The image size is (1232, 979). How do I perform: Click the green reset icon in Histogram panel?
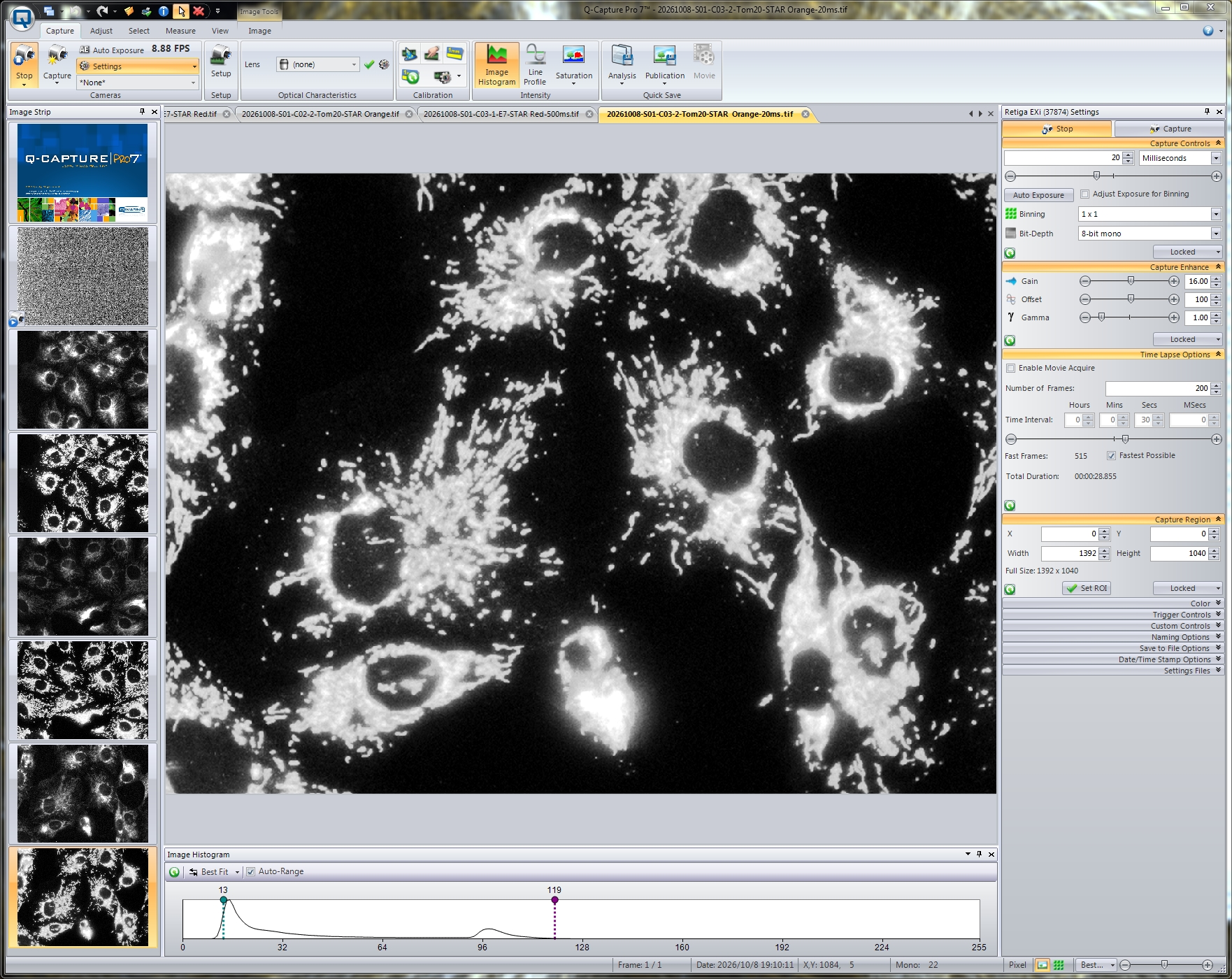pos(175,872)
